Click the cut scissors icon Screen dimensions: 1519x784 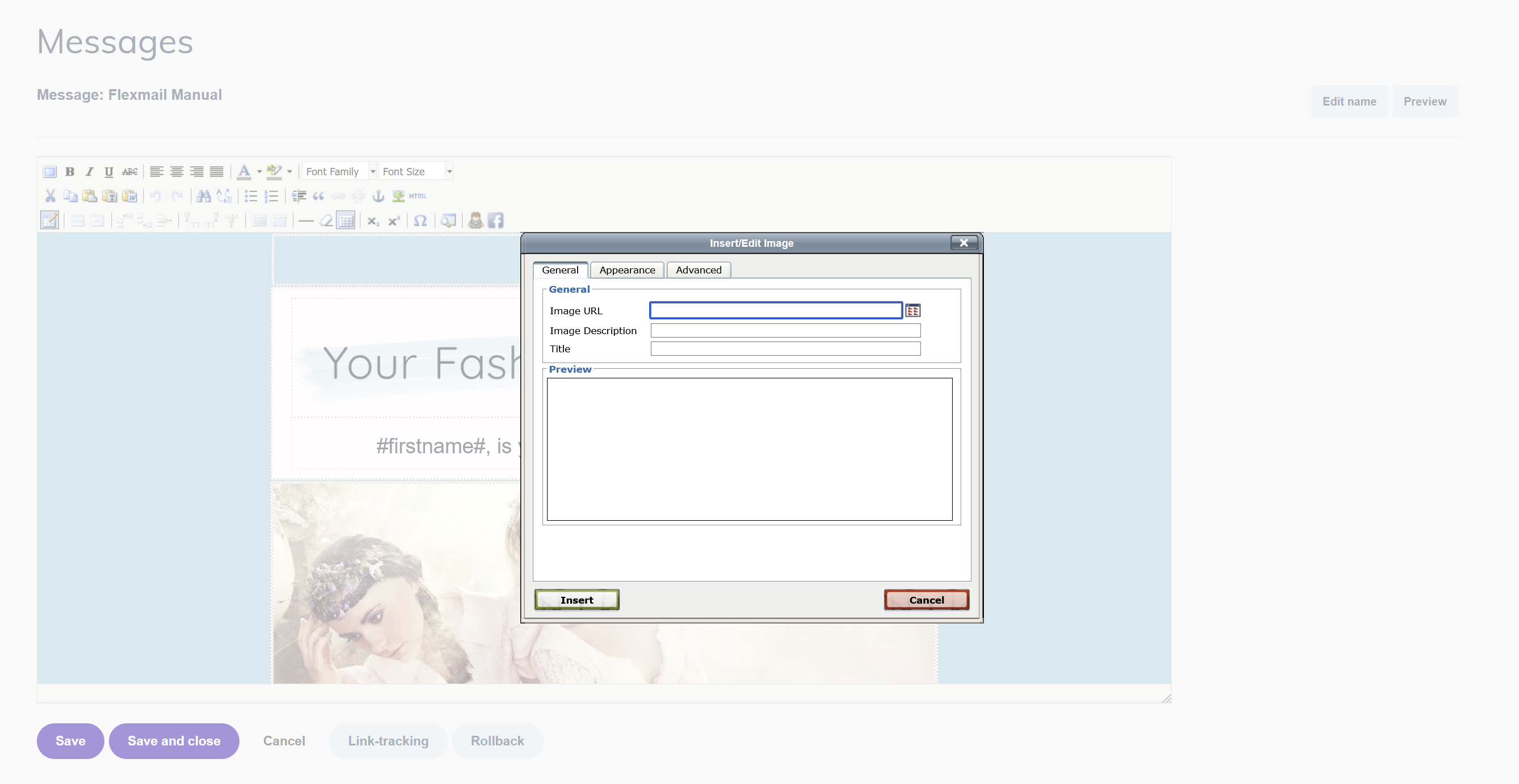point(50,196)
